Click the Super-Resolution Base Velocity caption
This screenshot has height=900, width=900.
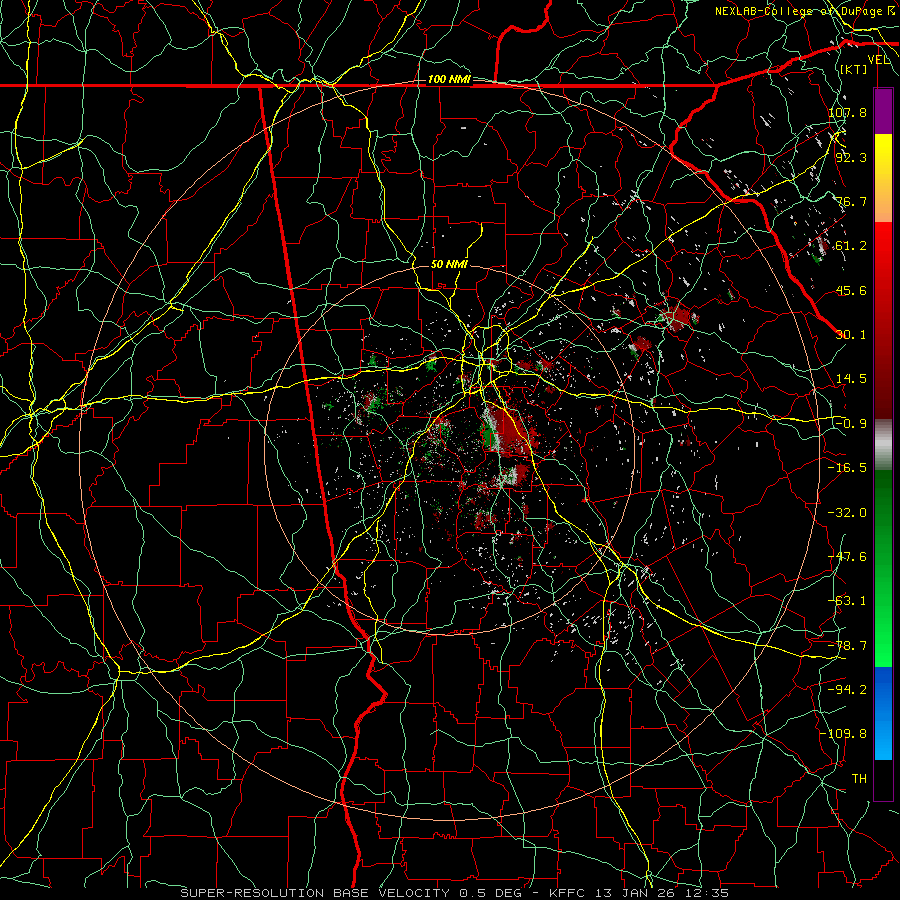455,893
